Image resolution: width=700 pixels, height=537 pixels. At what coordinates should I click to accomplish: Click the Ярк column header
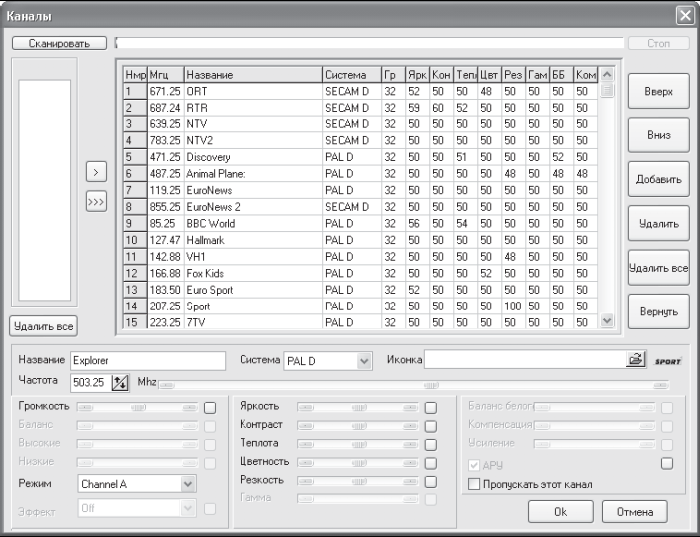pos(417,75)
